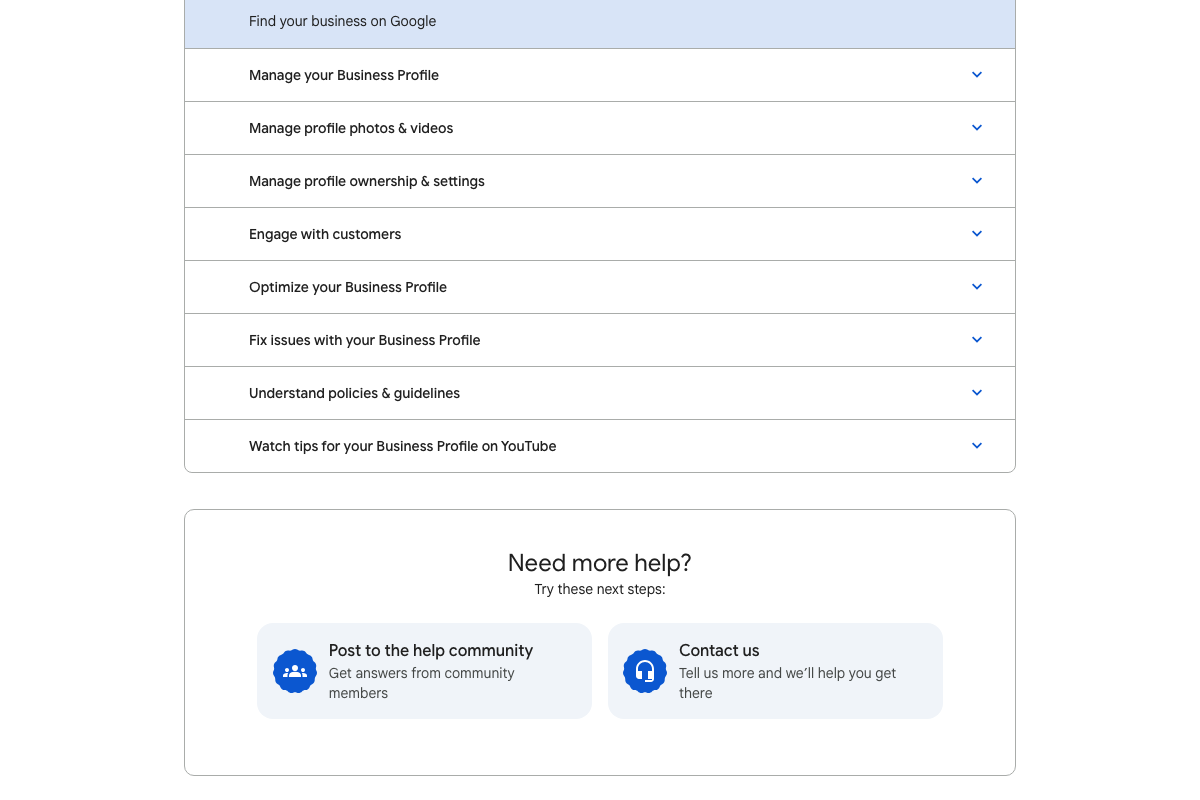Select Manage profile ownership & settings title
Viewport: 1200px width, 800px height.
pyautogui.click(x=367, y=181)
